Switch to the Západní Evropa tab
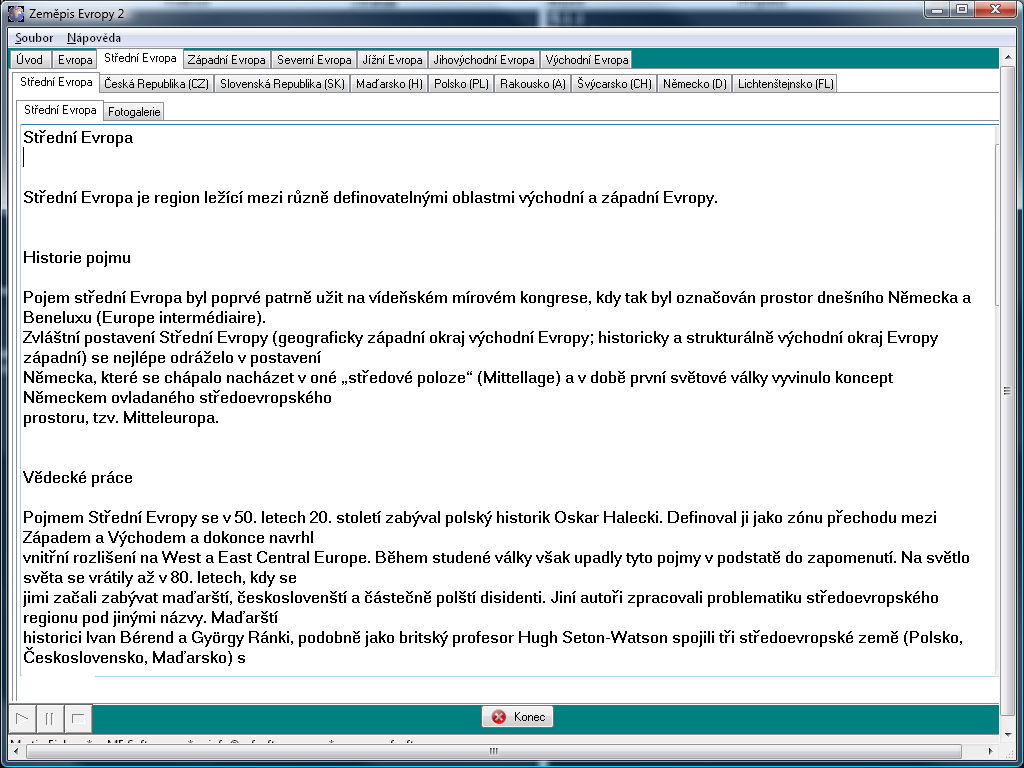 [227, 59]
